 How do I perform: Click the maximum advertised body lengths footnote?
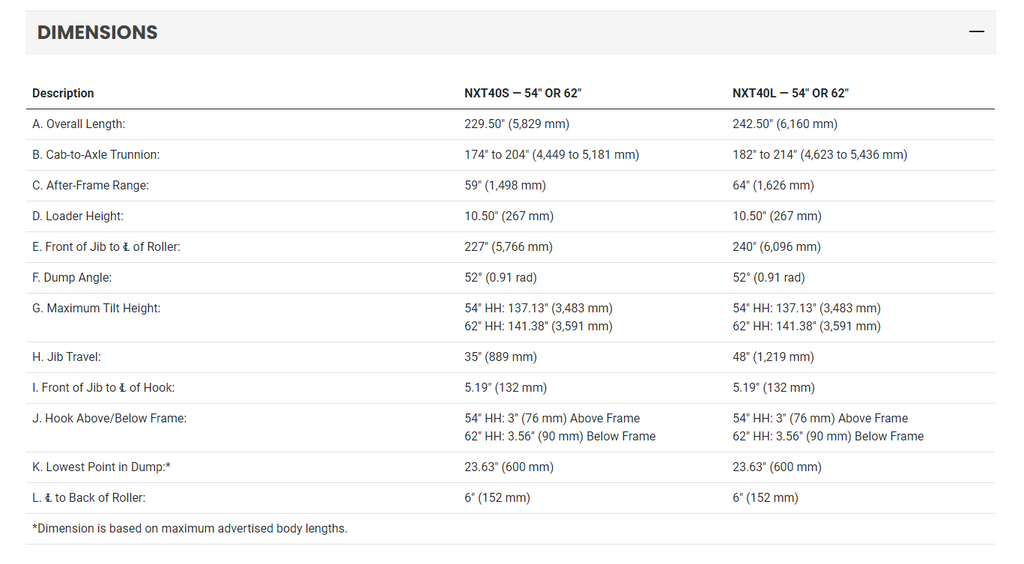coord(190,529)
